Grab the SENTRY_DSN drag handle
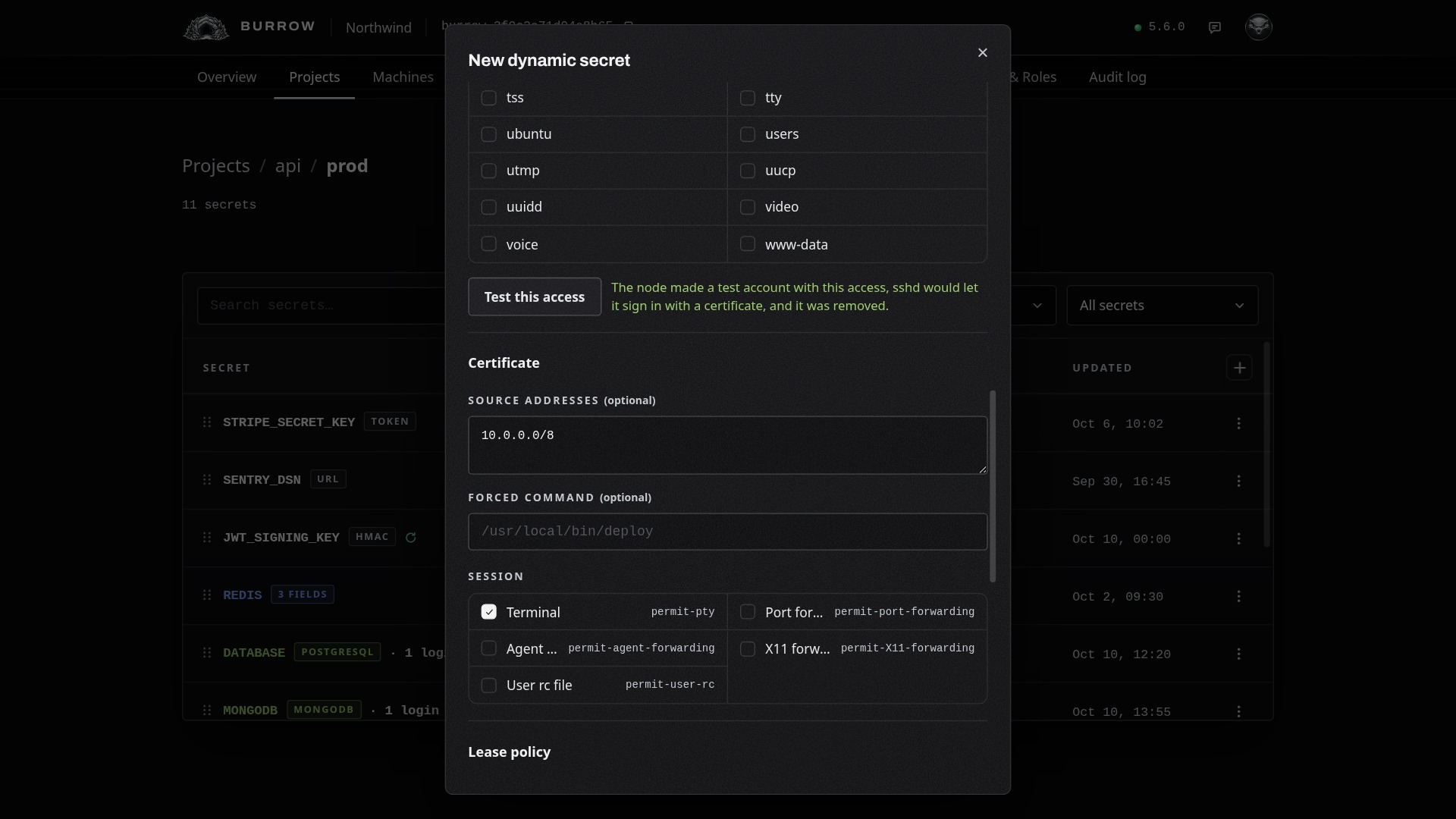The image size is (1456, 819). point(207,479)
